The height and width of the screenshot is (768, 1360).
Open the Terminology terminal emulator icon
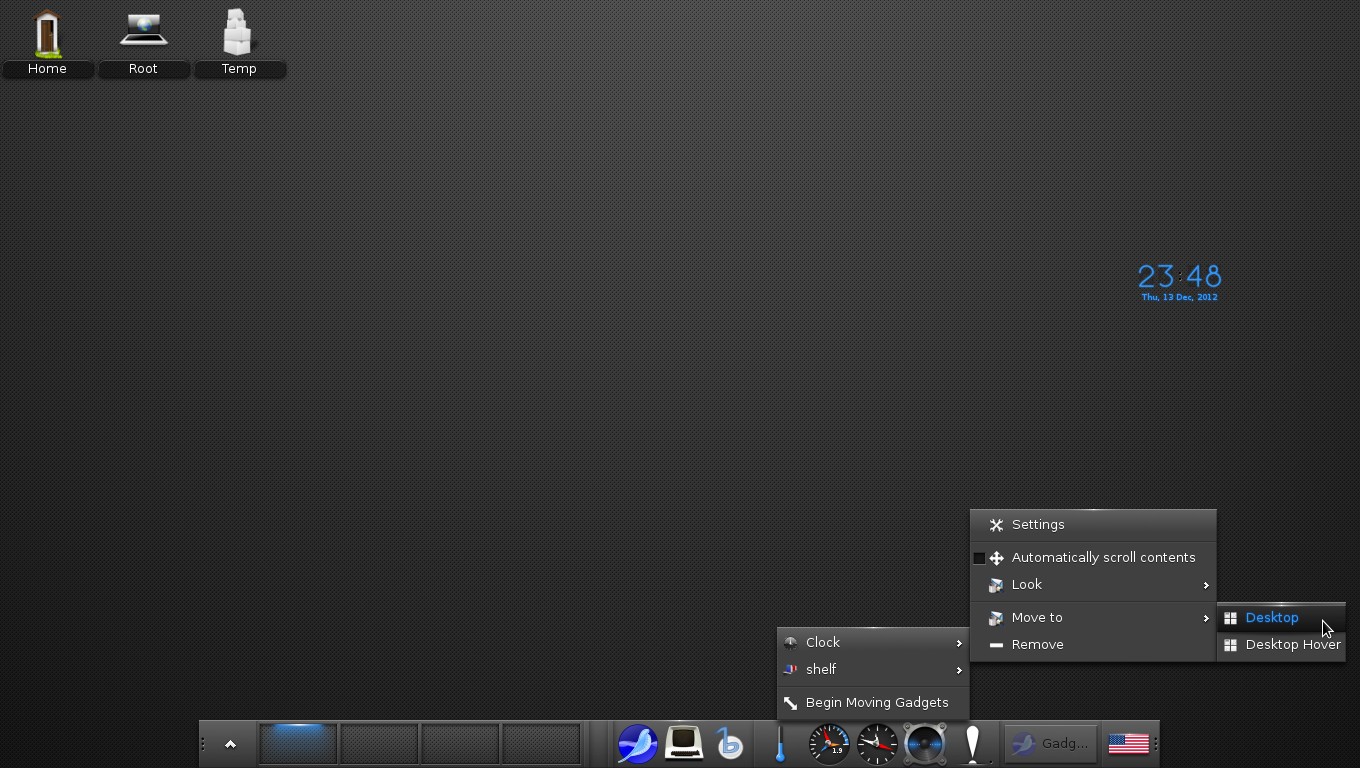click(x=683, y=744)
